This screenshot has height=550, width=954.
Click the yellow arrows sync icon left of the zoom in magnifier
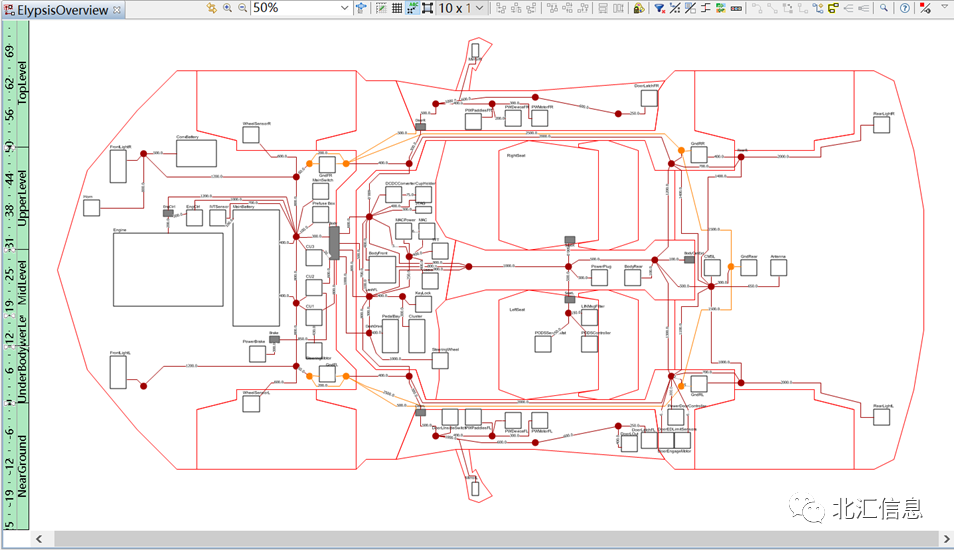click(211, 8)
